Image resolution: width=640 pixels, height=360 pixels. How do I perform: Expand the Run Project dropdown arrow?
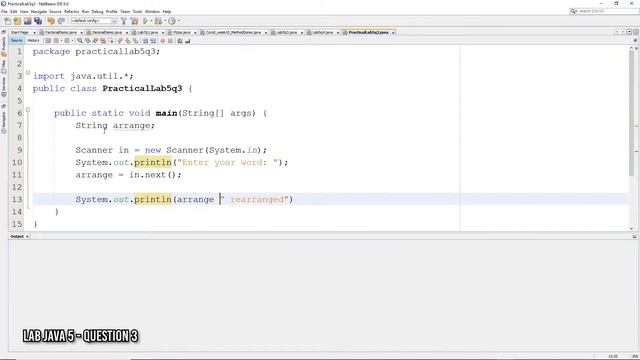pos(151,21)
